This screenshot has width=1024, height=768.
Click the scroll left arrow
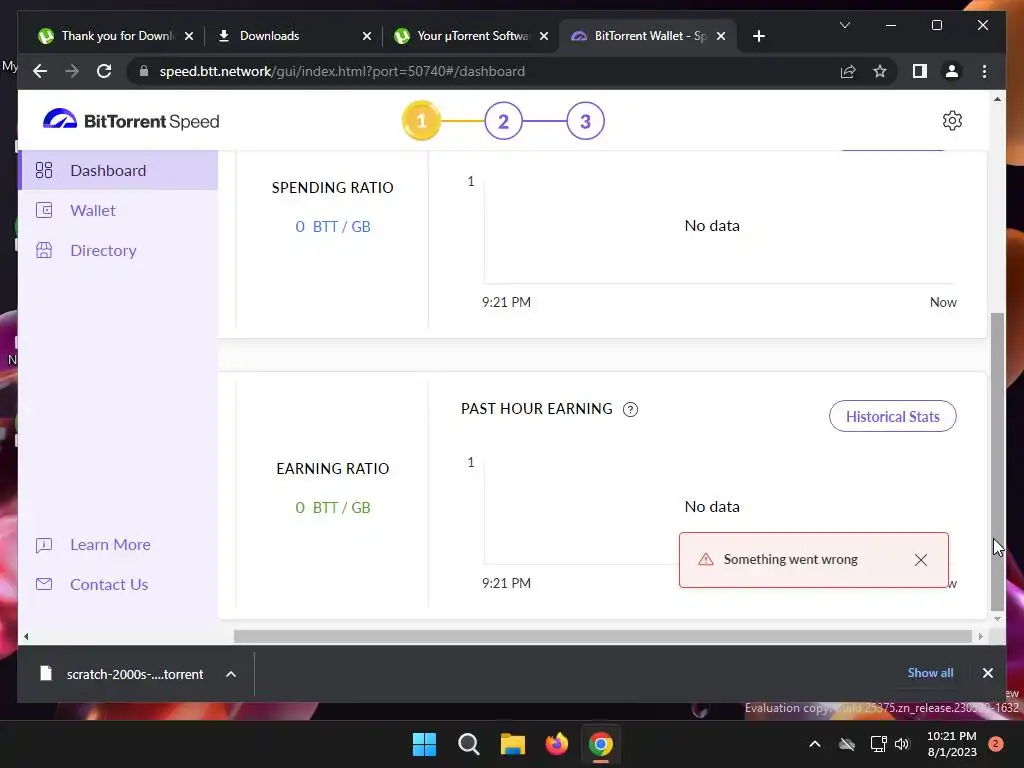pyautogui.click(x=26, y=636)
